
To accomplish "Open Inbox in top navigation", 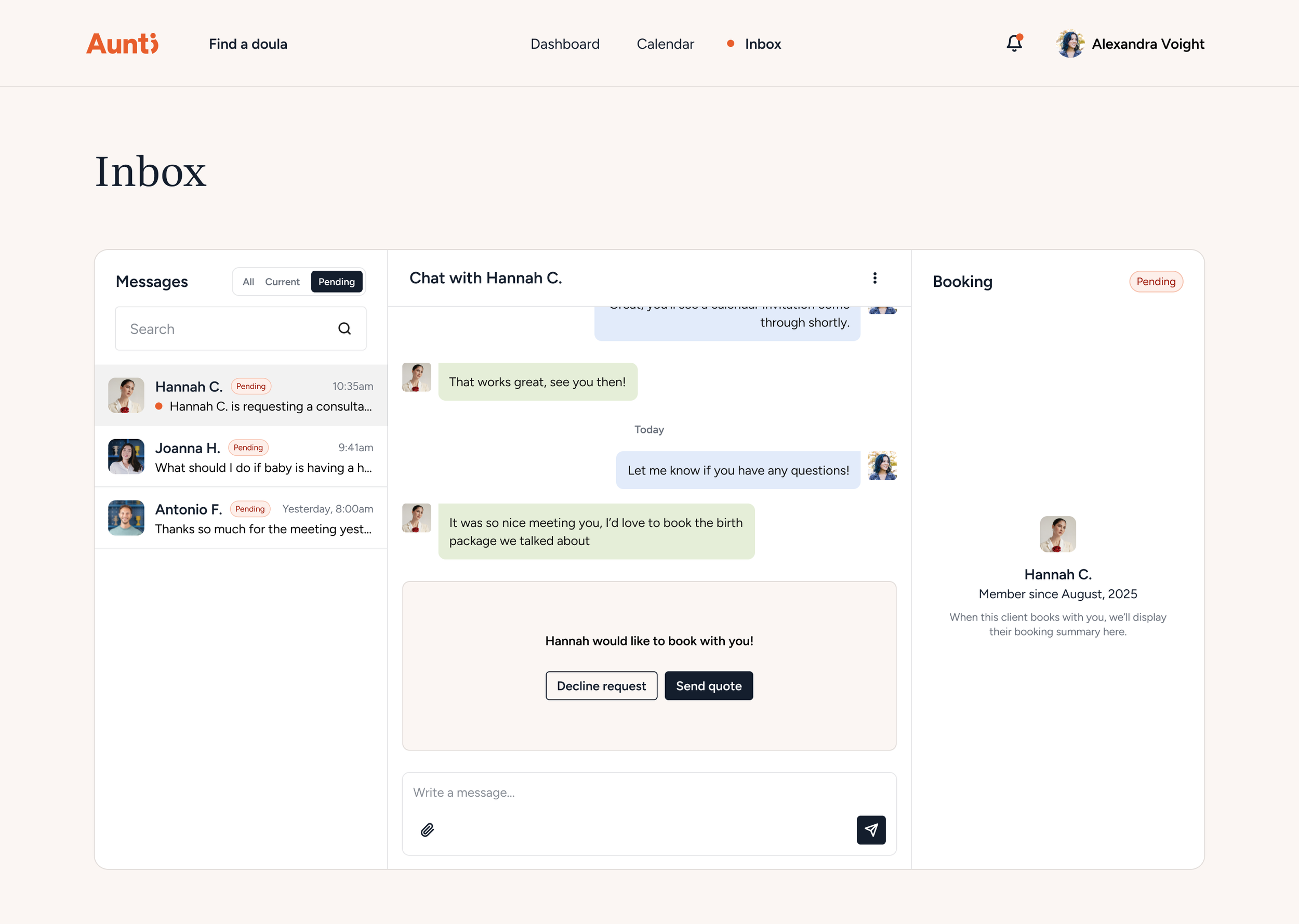I will [763, 44].
